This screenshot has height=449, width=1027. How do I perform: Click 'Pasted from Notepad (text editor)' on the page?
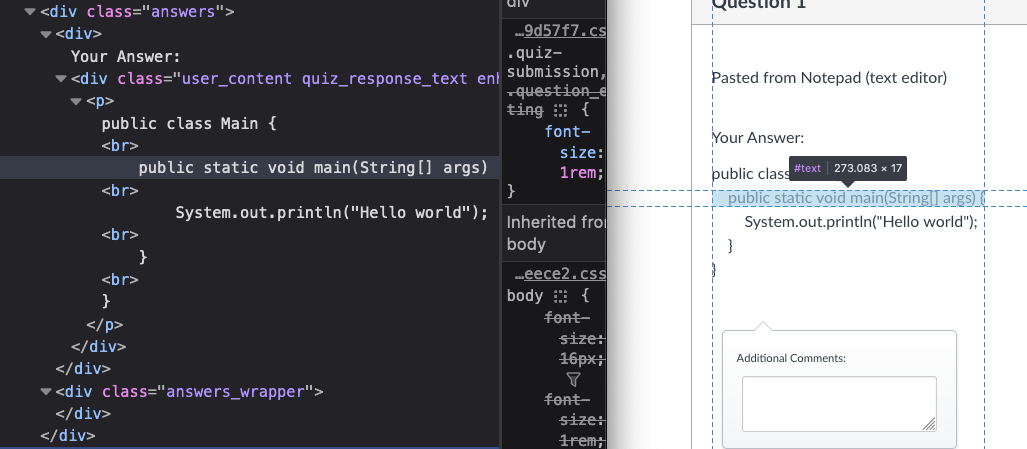829,78
